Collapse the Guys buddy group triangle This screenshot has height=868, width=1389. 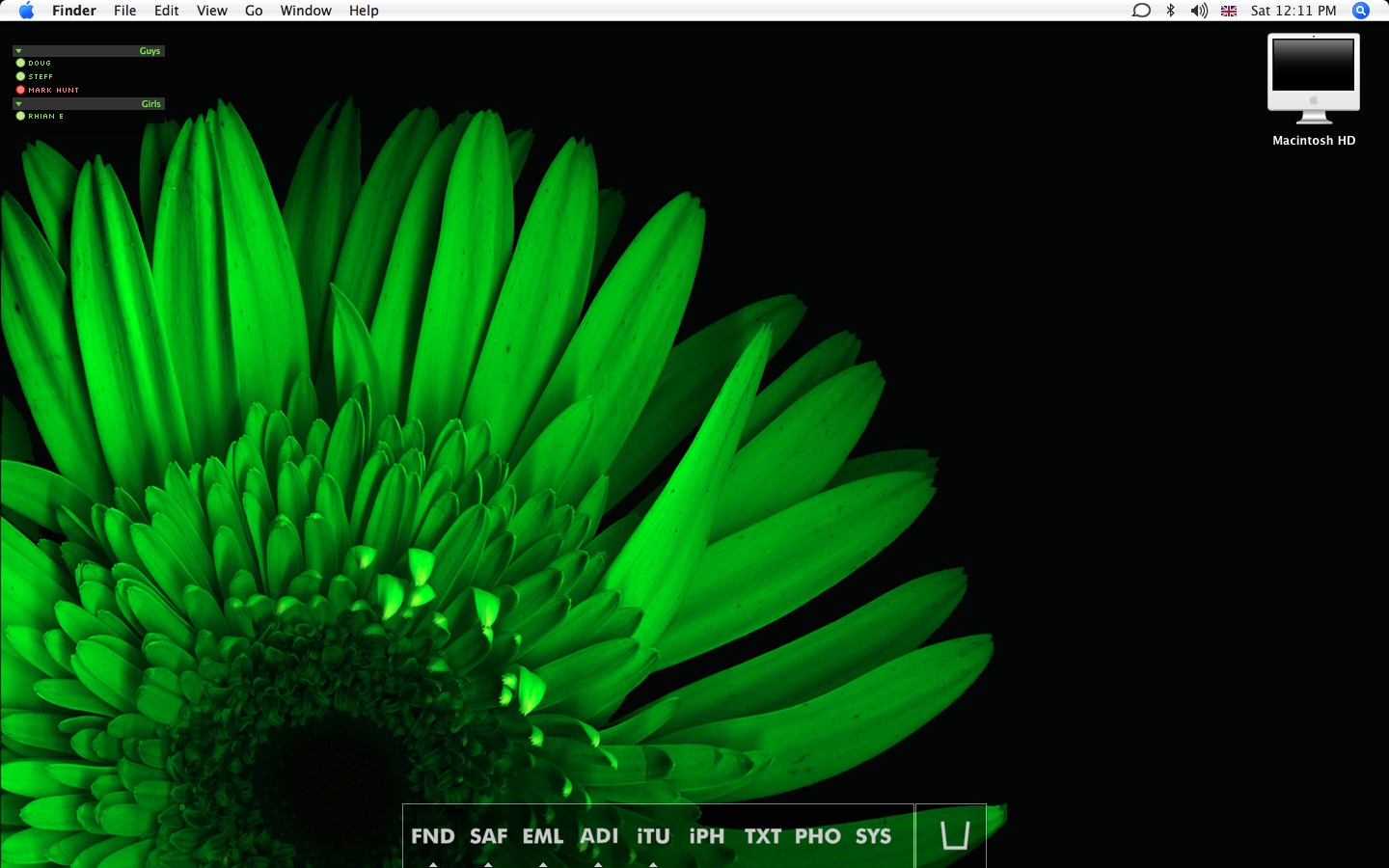[x=18, y=51]
